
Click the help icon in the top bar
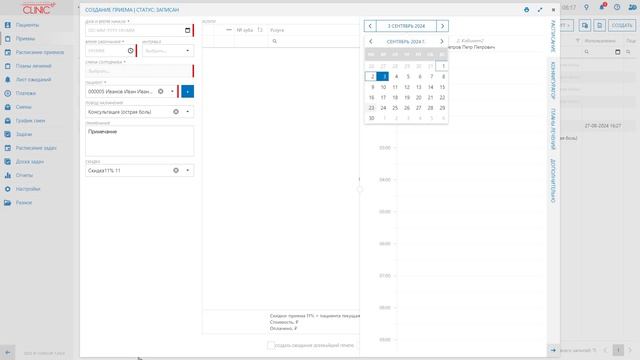click(617, 7)
